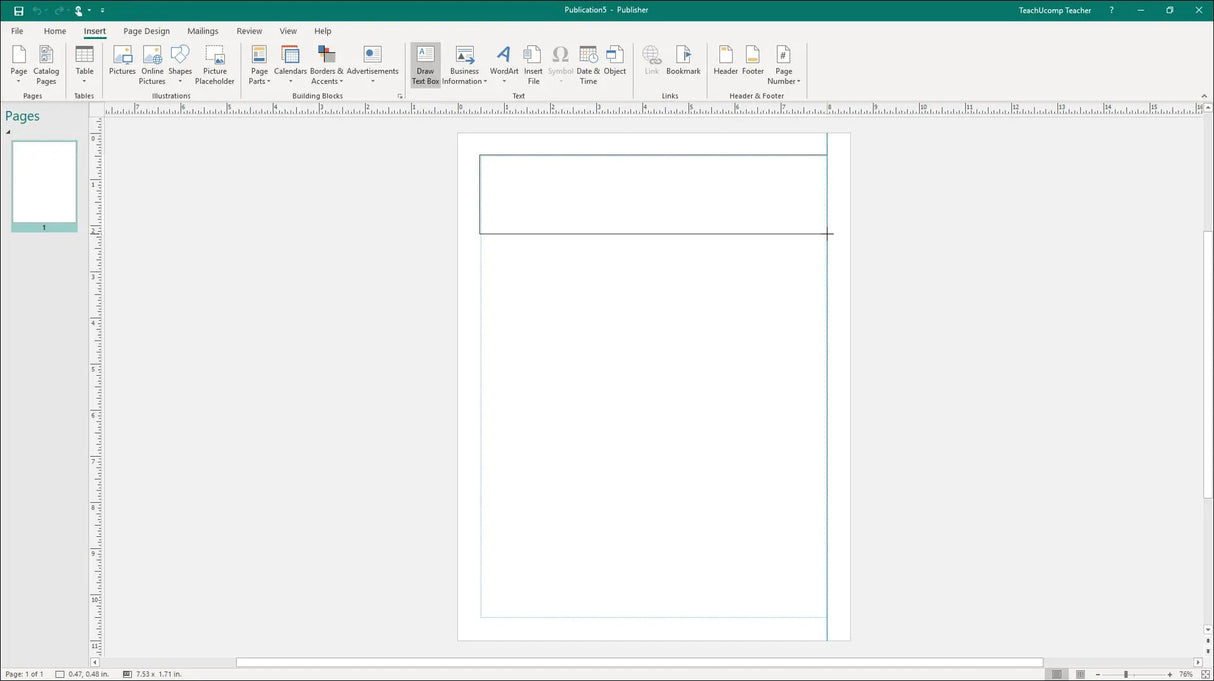
Task: Insert a Footer on the page
Action: pos(753,60)
